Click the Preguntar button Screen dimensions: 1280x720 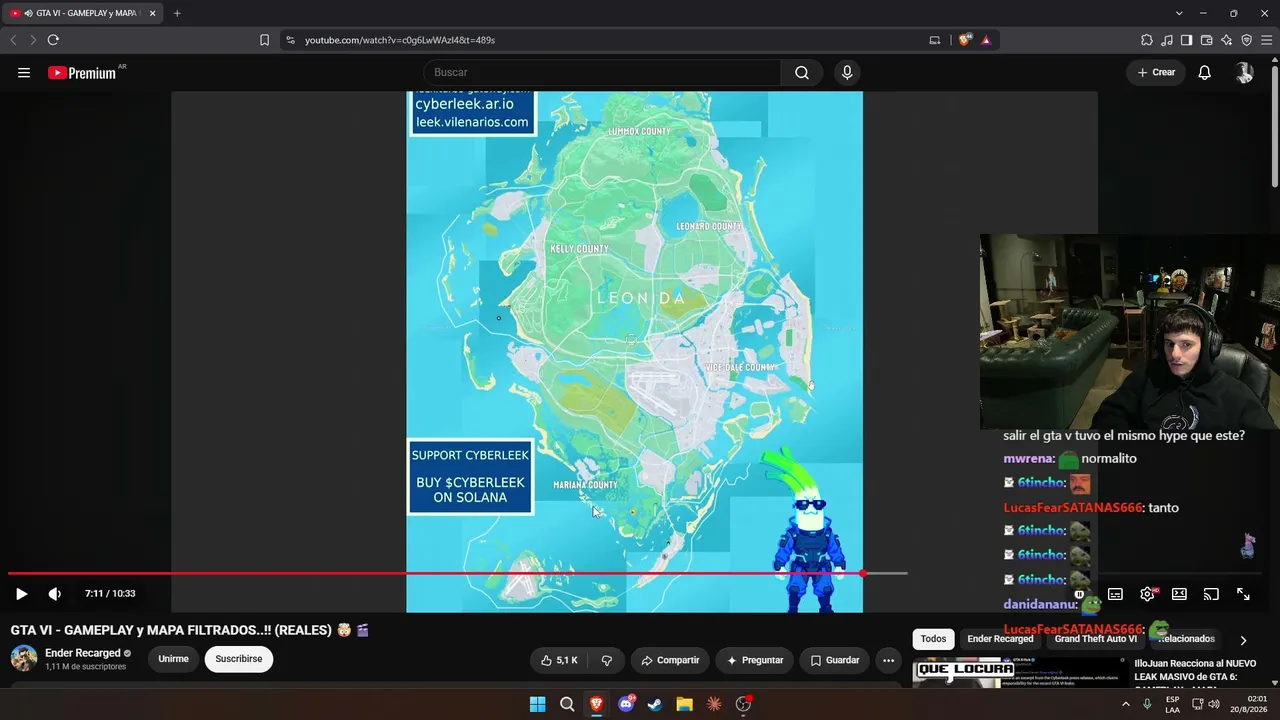point(755,660)
